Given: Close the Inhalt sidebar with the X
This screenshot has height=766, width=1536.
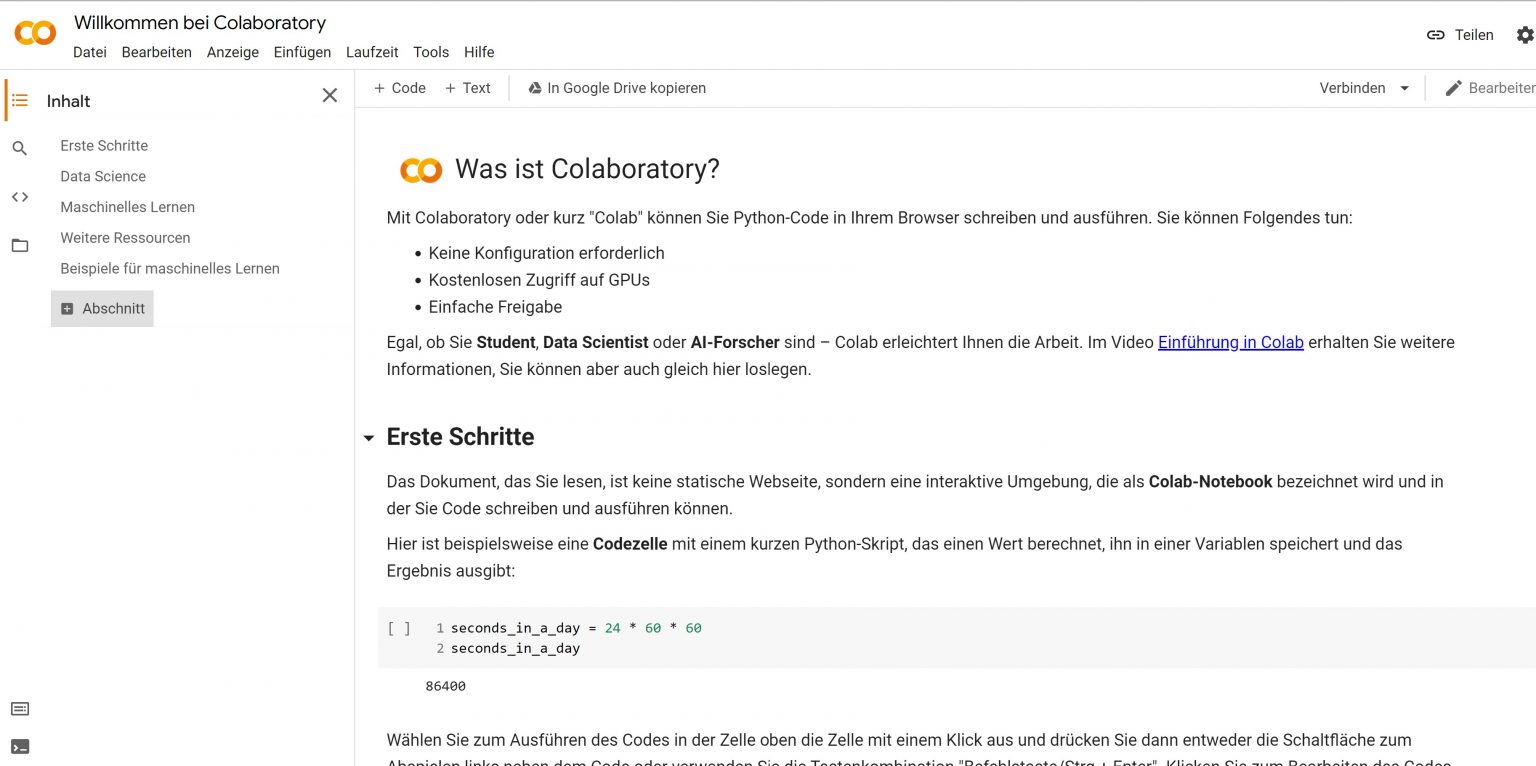Looking at the screenshot, I should coord(330,95).
